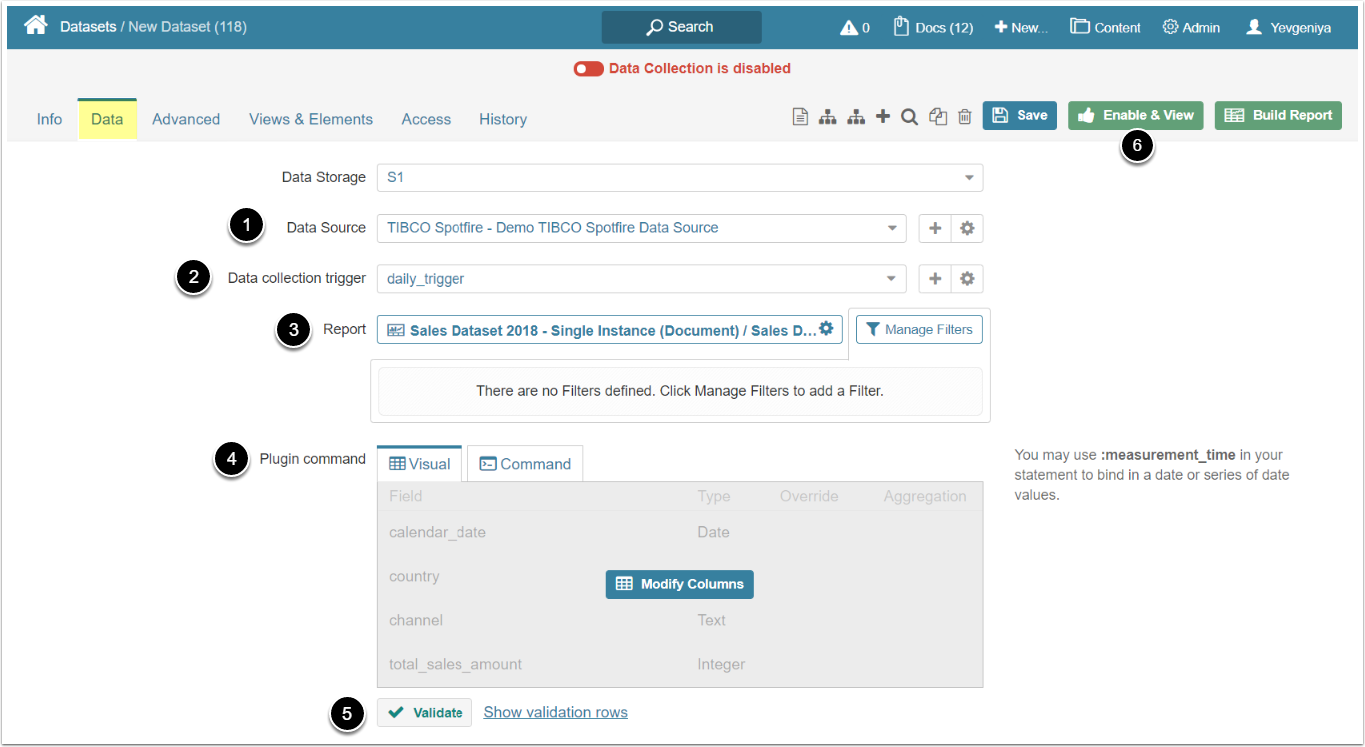Open the Admin menu
This screenshot has width=1365, height=747.
[x=1191, y=27]
